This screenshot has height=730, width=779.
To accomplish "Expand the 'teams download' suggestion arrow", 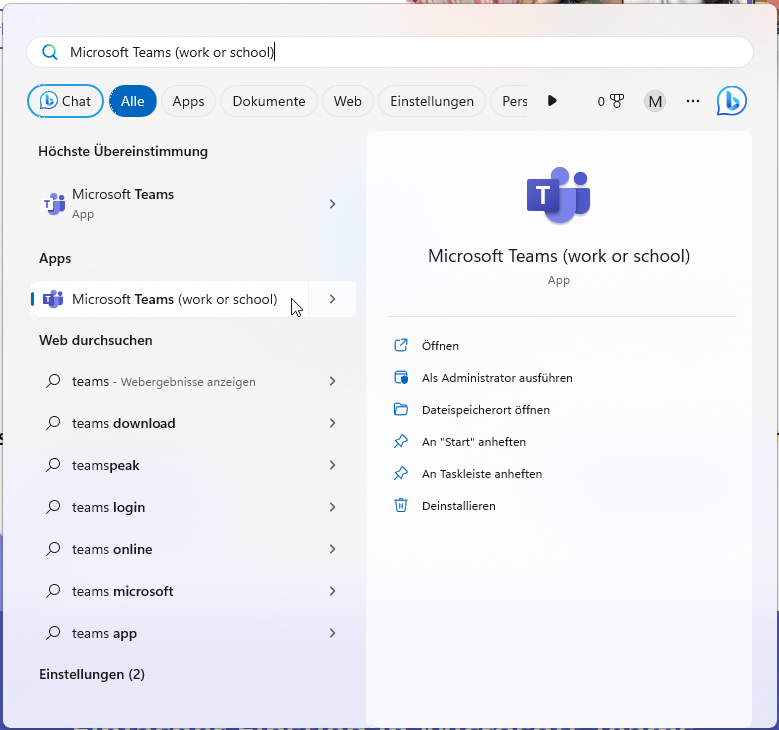I will point(332,423).
